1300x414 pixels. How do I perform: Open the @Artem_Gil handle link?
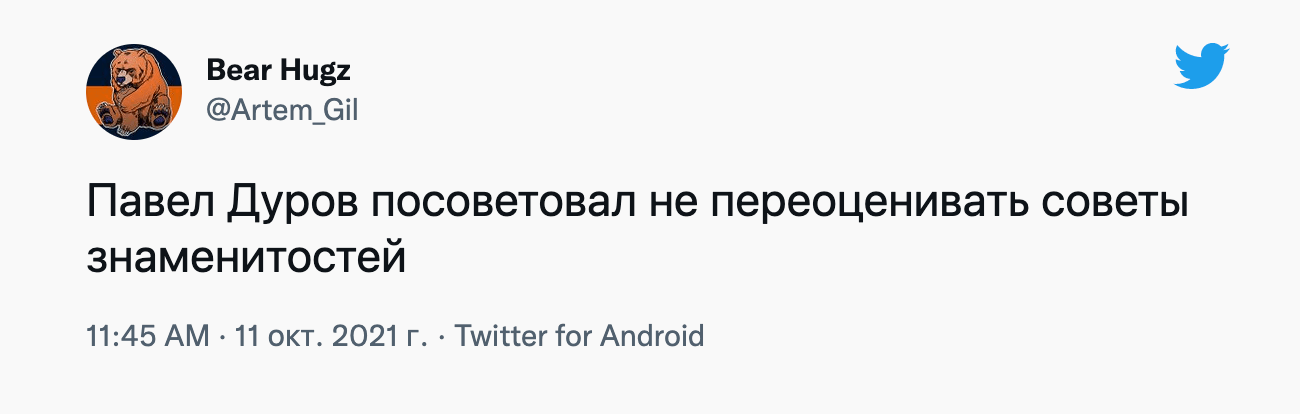281,111
